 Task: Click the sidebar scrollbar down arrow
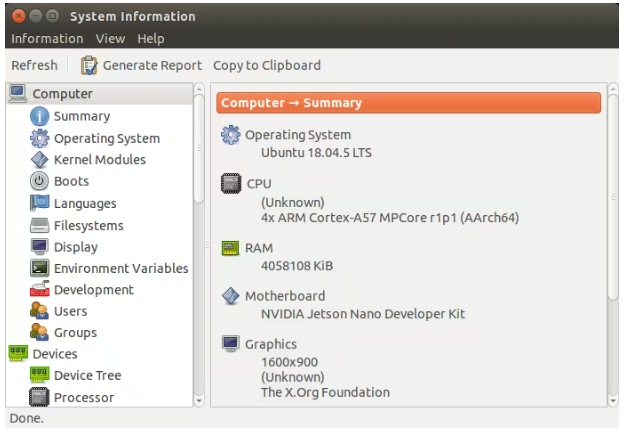pyautogui.click(x=199, y=400)
